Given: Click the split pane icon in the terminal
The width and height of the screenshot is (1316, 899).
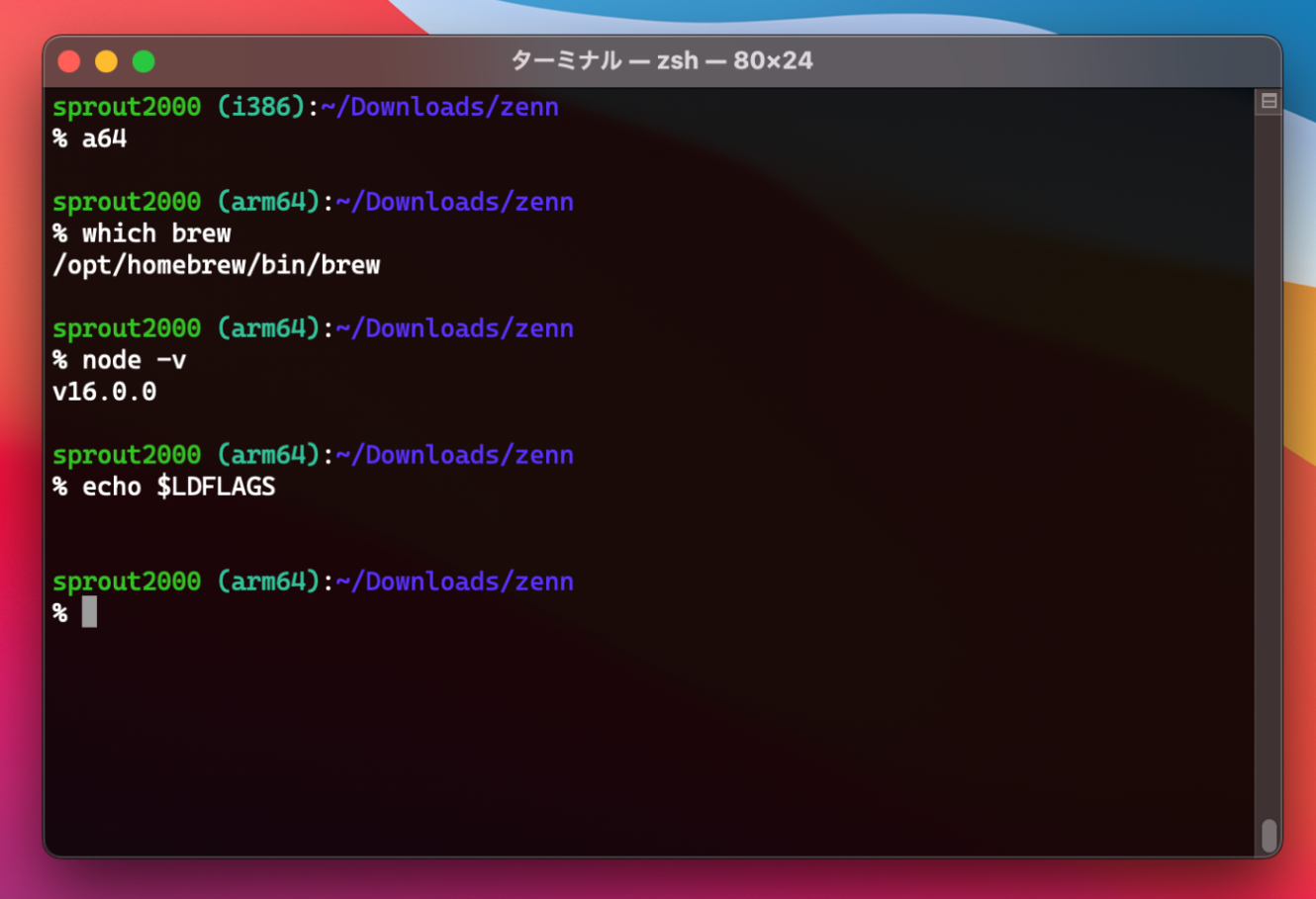Looking at the screenshot, I should [1269, 101].
